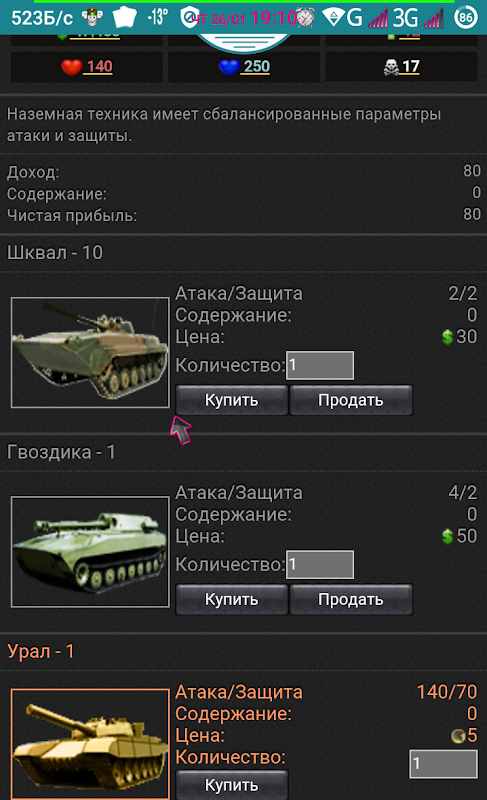The height and width of the screenshot is (800, 487).
Task: Tap gold coin icon beside Урал price
Action: (458, 736)
